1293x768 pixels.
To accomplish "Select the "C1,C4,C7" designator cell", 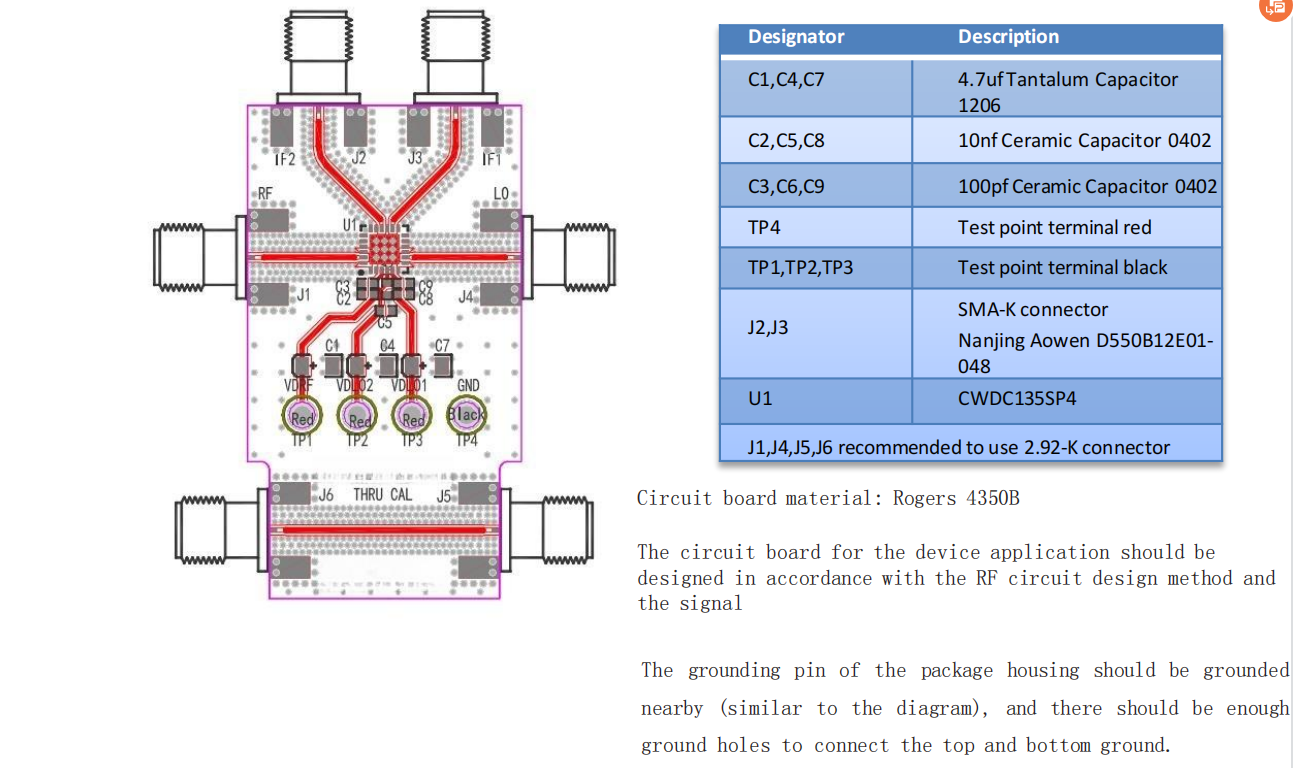I will coord(816,89).
